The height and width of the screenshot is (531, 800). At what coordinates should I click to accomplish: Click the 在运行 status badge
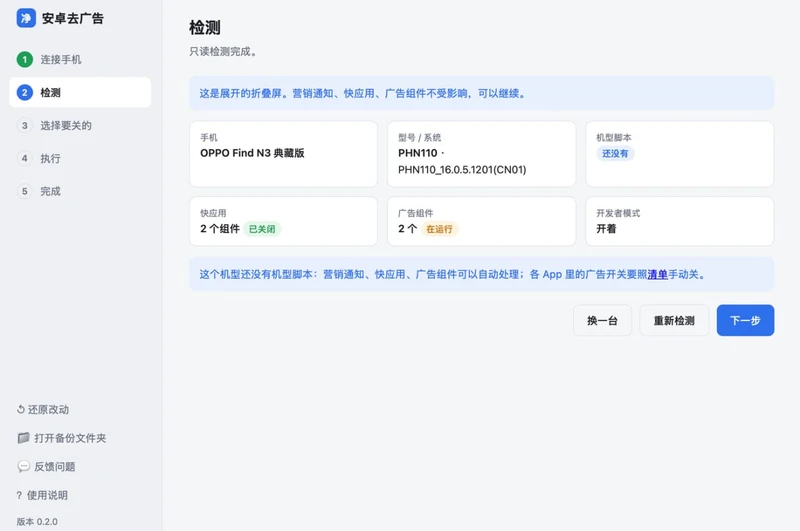439,229
